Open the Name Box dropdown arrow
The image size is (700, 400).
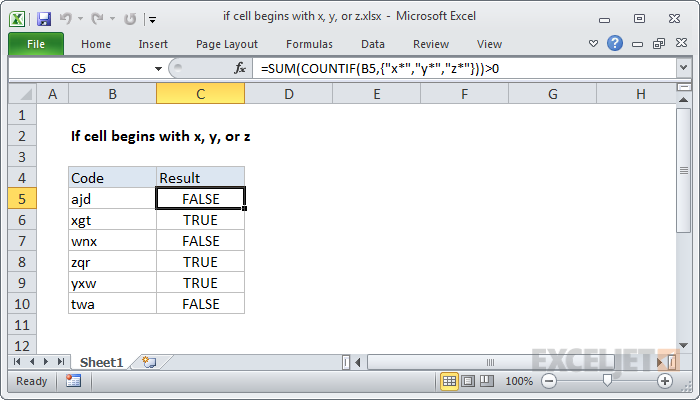157,68
